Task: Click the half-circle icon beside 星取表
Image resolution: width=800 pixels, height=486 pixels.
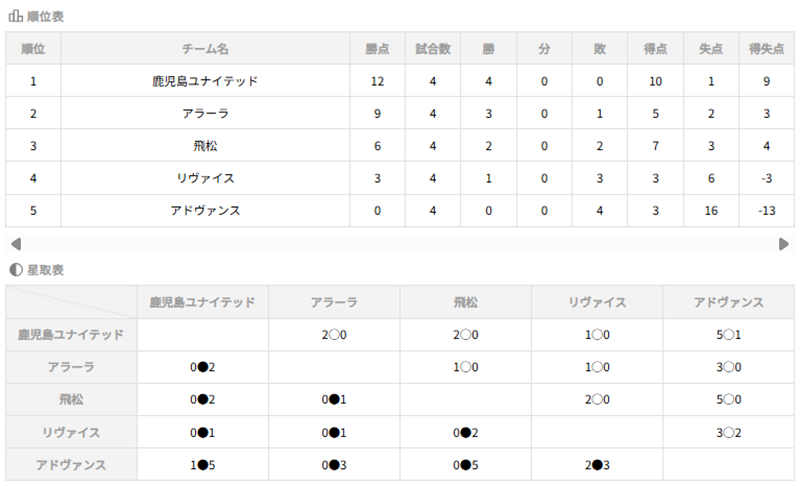Action: coord(15,269)
